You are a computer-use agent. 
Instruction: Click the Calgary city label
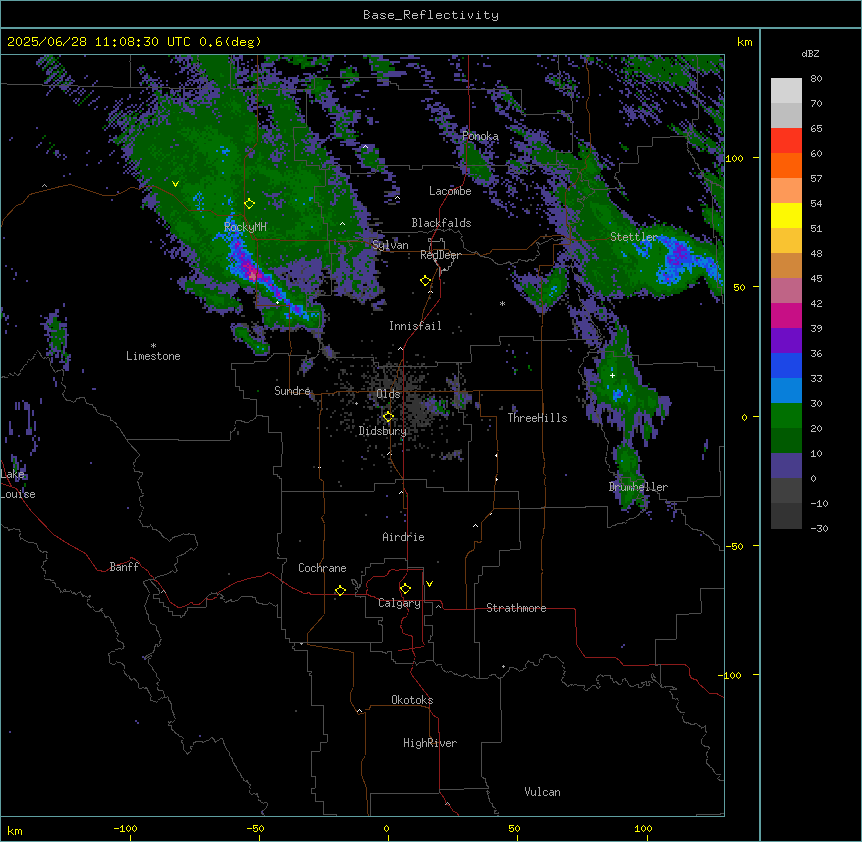pos(399,603)
